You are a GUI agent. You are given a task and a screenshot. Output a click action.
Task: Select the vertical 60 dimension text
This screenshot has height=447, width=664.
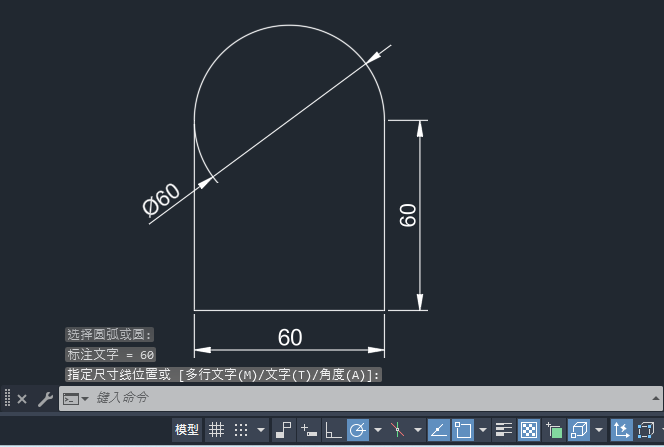(x=408, y=215)
